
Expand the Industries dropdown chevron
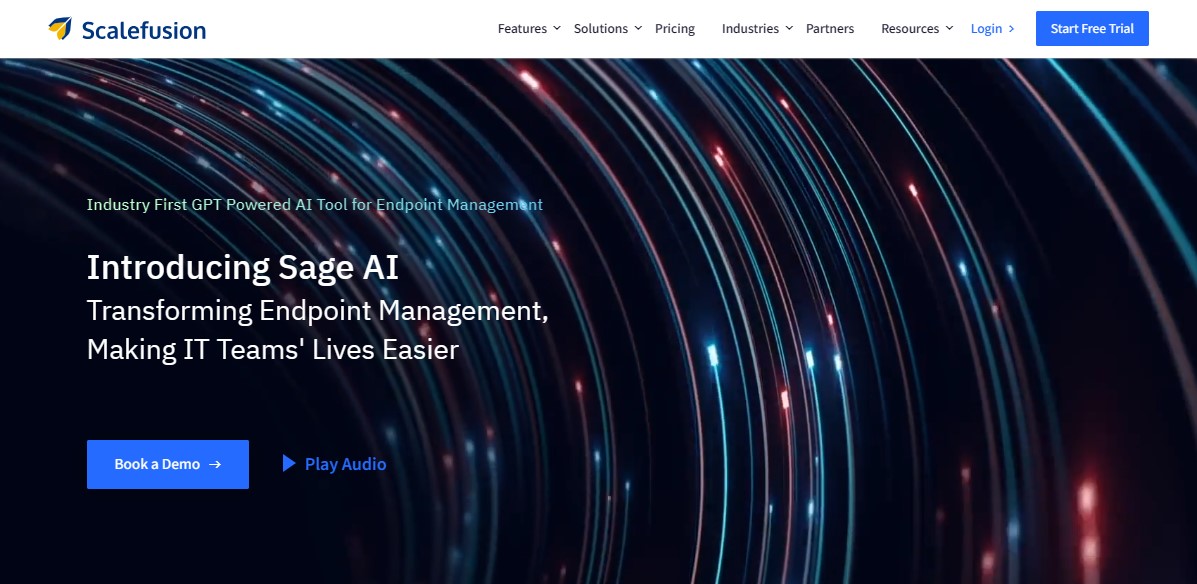(x=789, y=28)
